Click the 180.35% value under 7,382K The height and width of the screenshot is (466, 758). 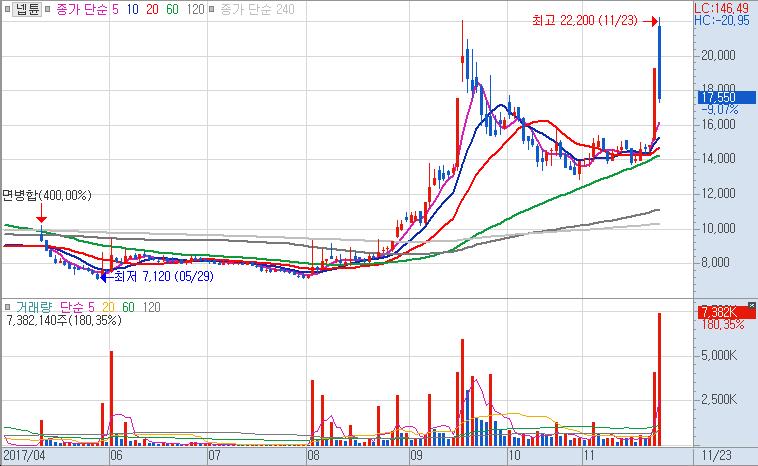tap(723, 325)
